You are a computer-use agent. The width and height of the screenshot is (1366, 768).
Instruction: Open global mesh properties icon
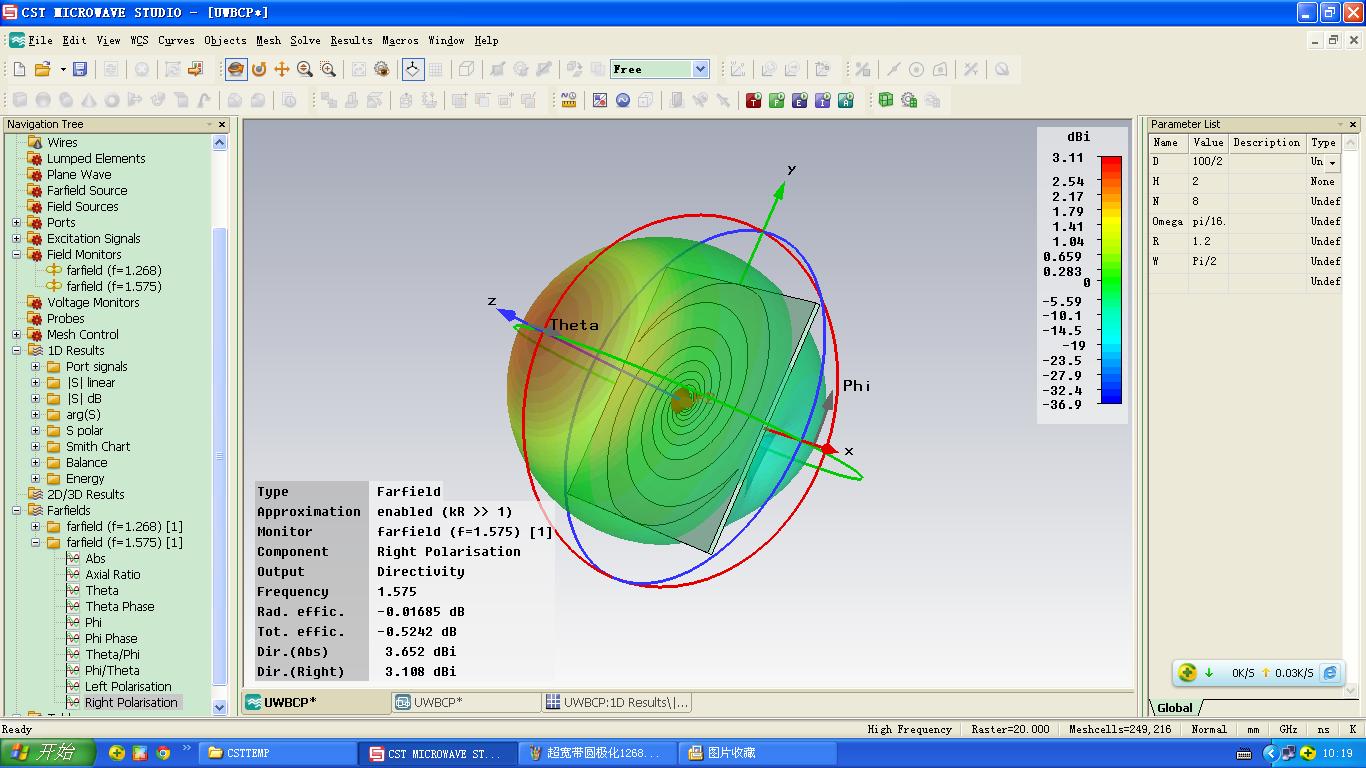[x=909, y=100]
